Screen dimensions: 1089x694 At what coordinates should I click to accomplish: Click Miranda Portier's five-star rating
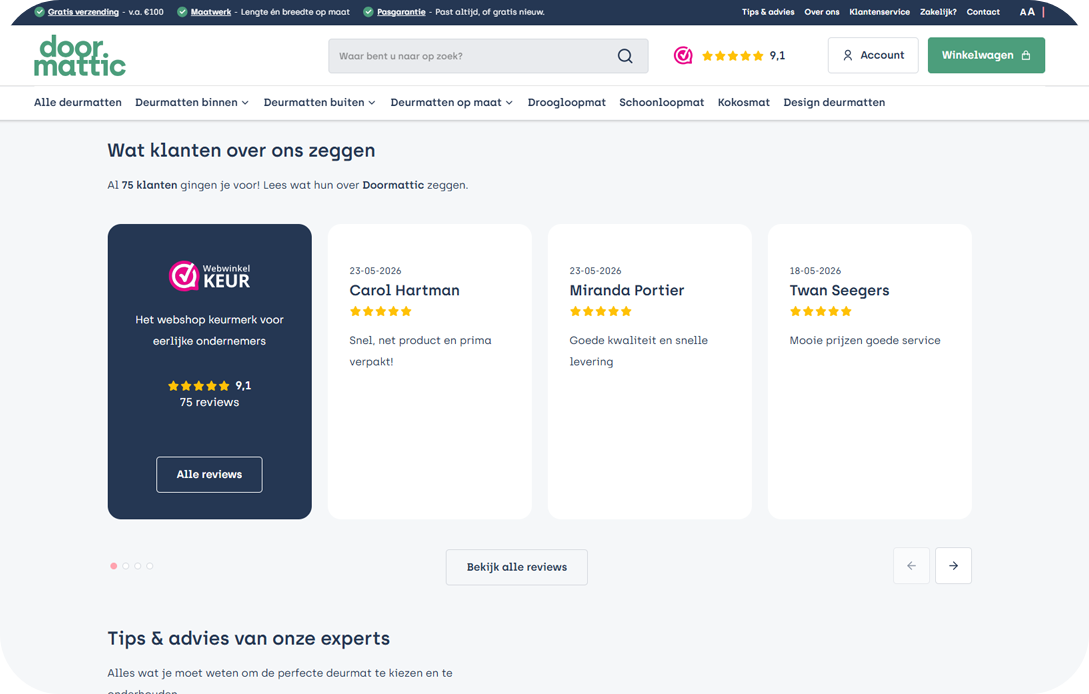[601, 311]
